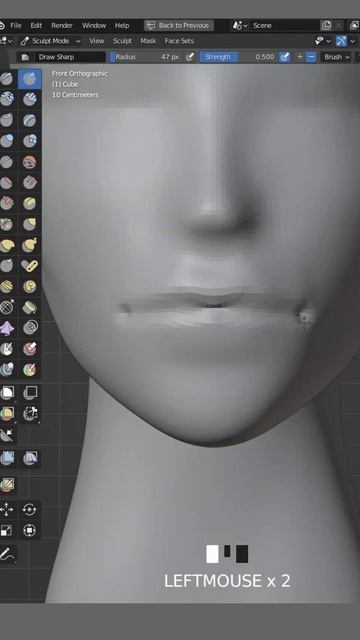This screenshot has width=360, height=640.
Task: Select the Thumb brush tool
Action: [x=6, y=266]
